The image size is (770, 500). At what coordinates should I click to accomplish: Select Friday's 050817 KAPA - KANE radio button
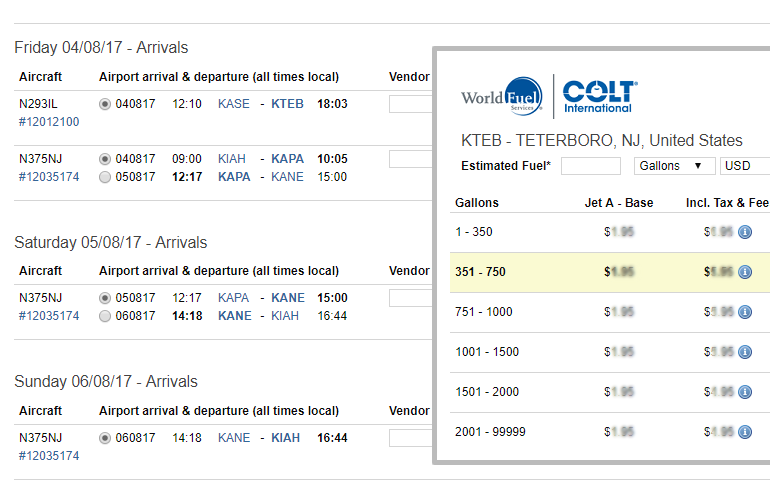[105, 177]
